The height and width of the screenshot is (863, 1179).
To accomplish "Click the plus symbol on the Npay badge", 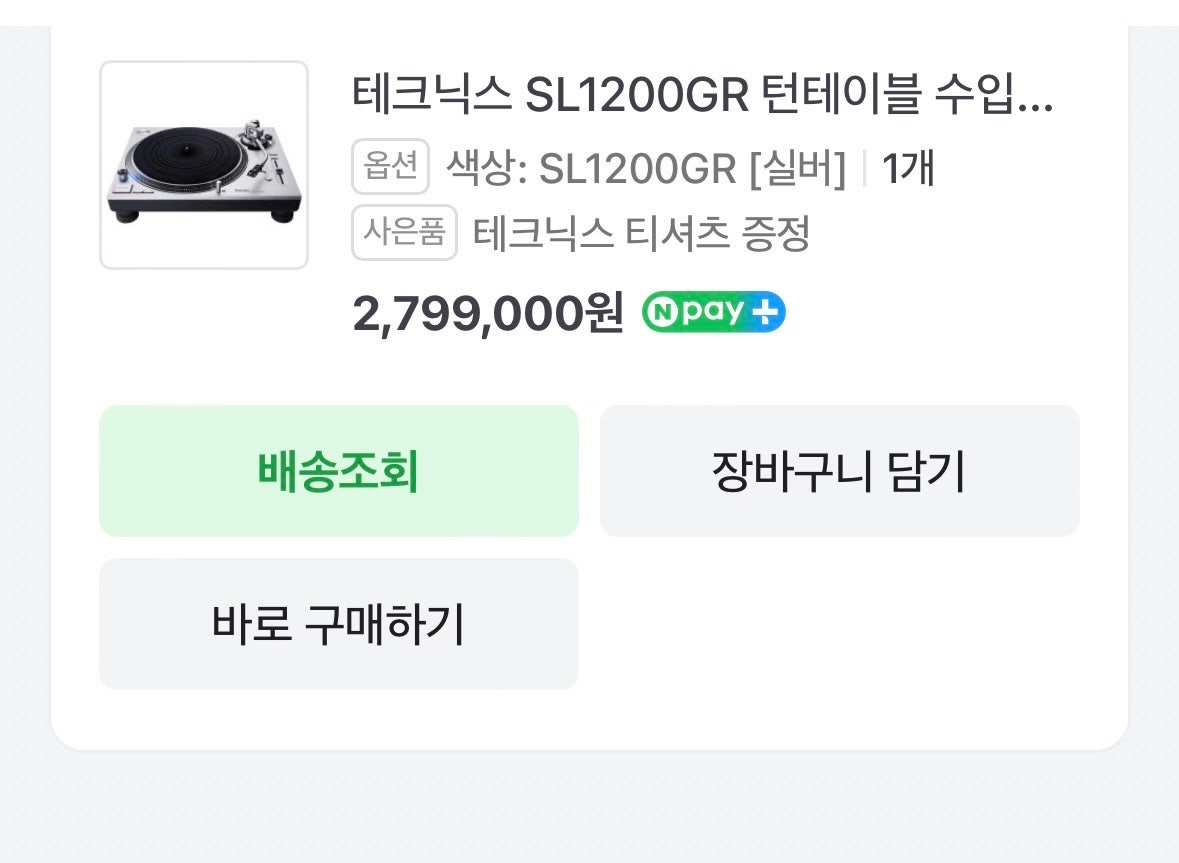I will click(x=767, y=313).
